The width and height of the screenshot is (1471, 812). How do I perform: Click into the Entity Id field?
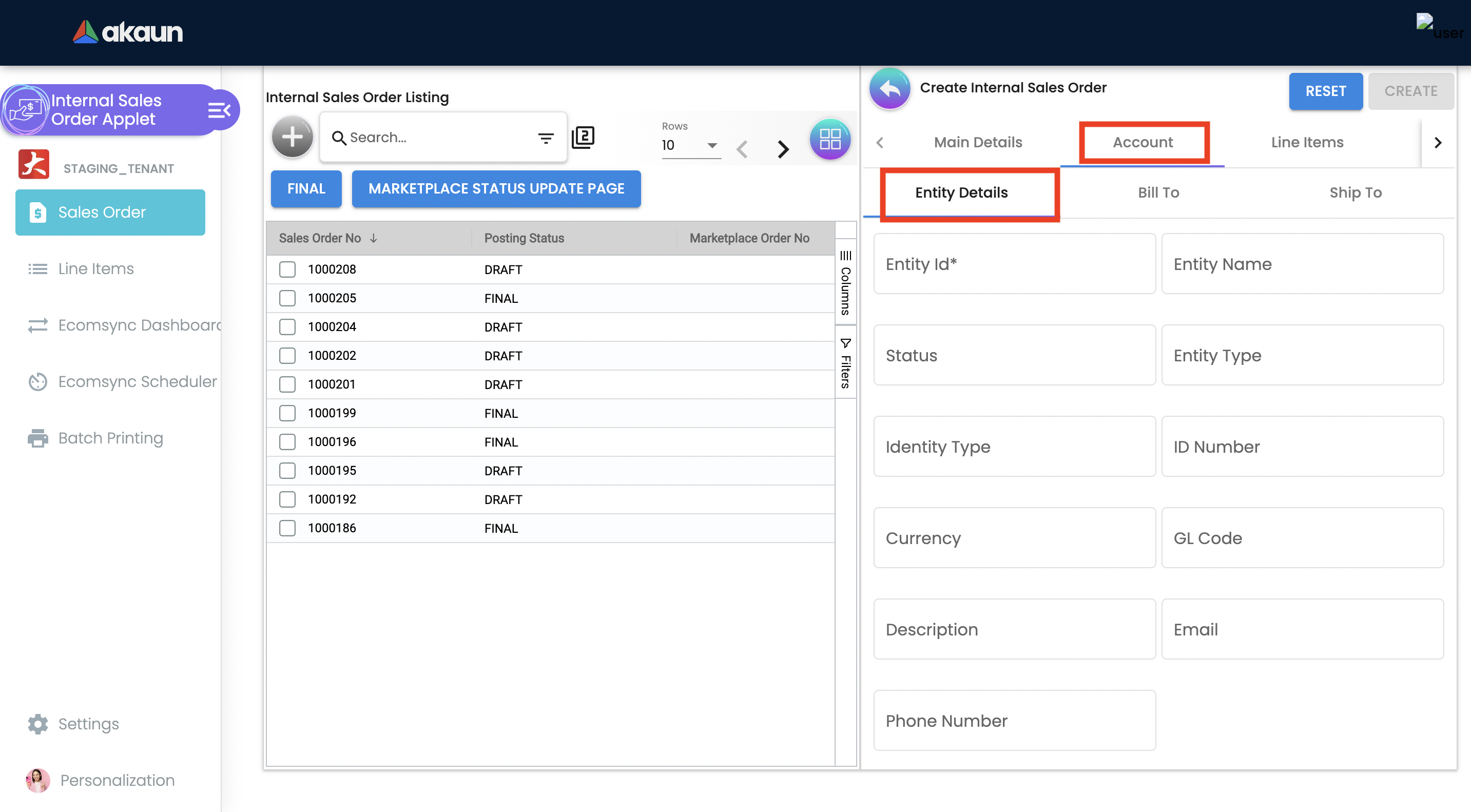(1014, 264)
